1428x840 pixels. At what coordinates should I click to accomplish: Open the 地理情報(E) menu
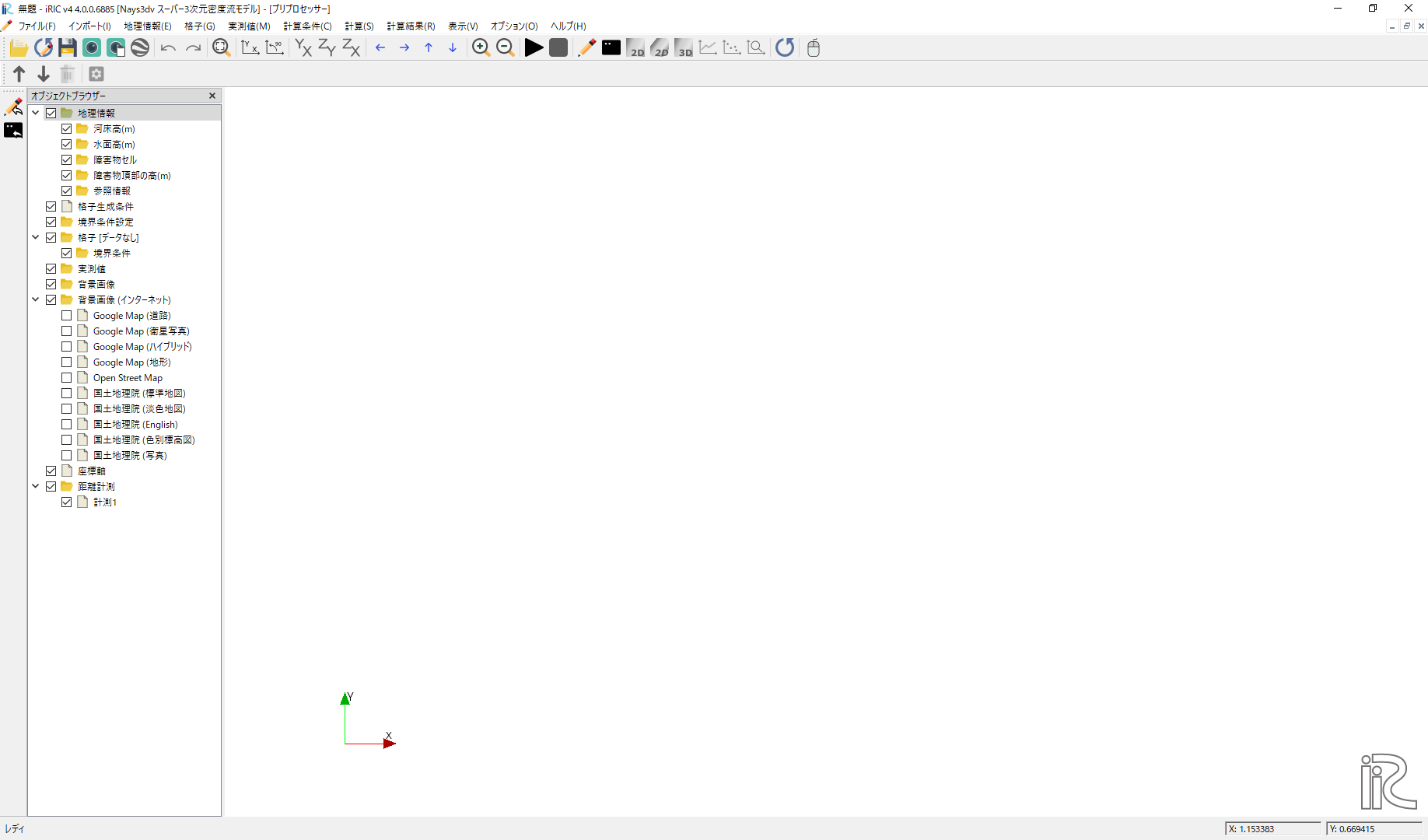click(x=148, y=26)
